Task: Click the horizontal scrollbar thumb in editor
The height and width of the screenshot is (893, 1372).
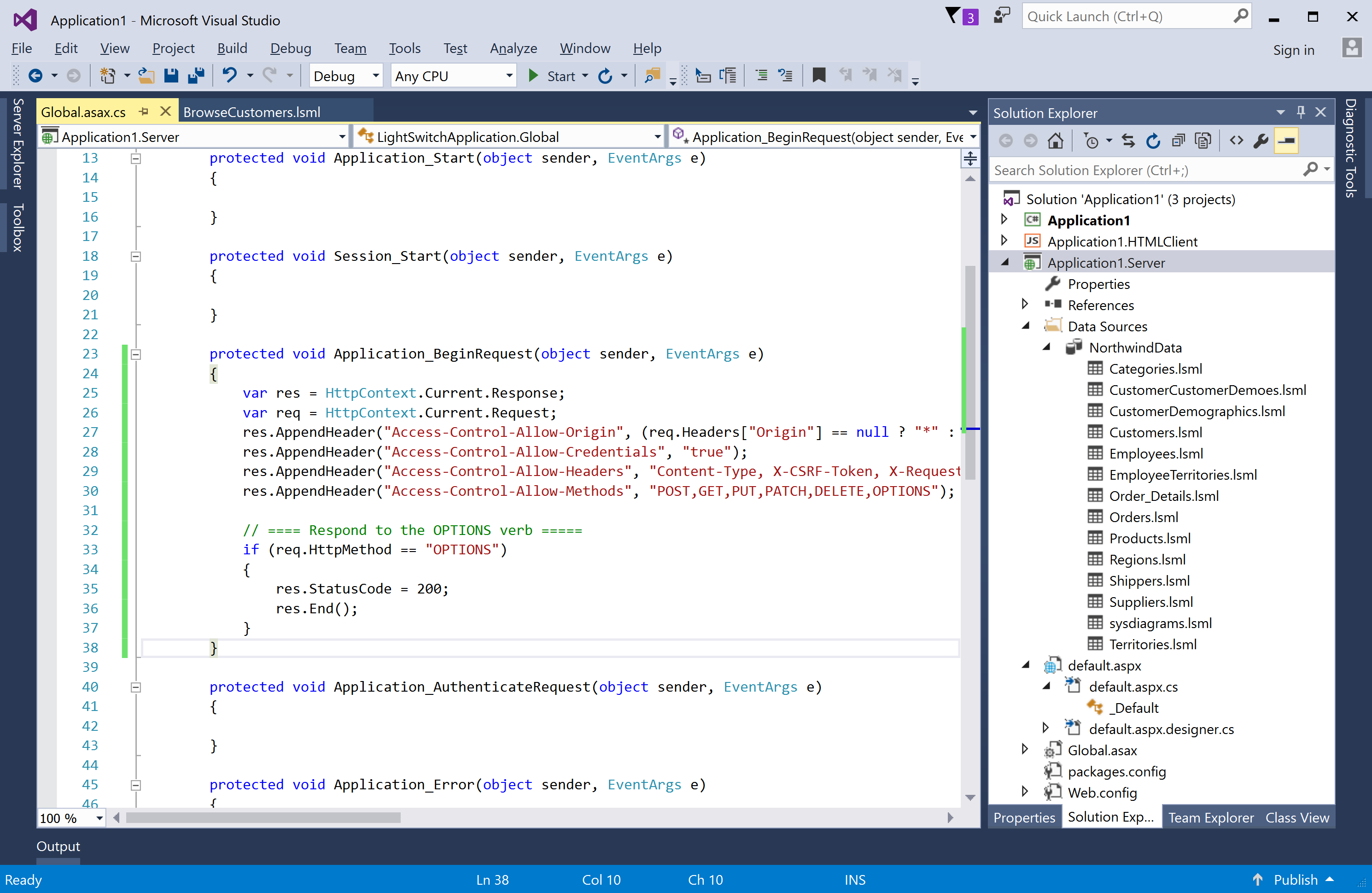Action: pyautogui.click(x=263, y=818)
